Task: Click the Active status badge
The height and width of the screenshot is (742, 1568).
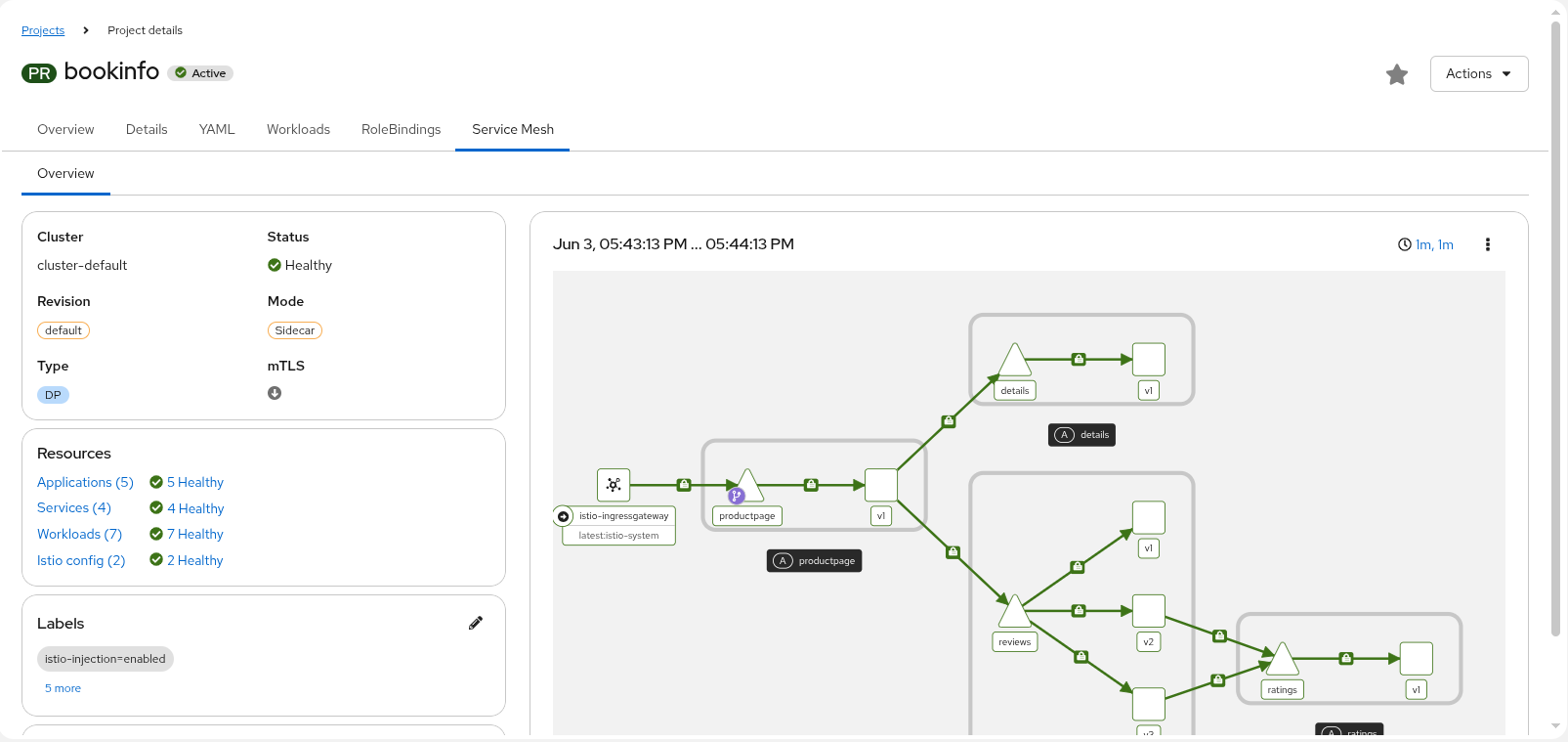Action: (200, 73)
